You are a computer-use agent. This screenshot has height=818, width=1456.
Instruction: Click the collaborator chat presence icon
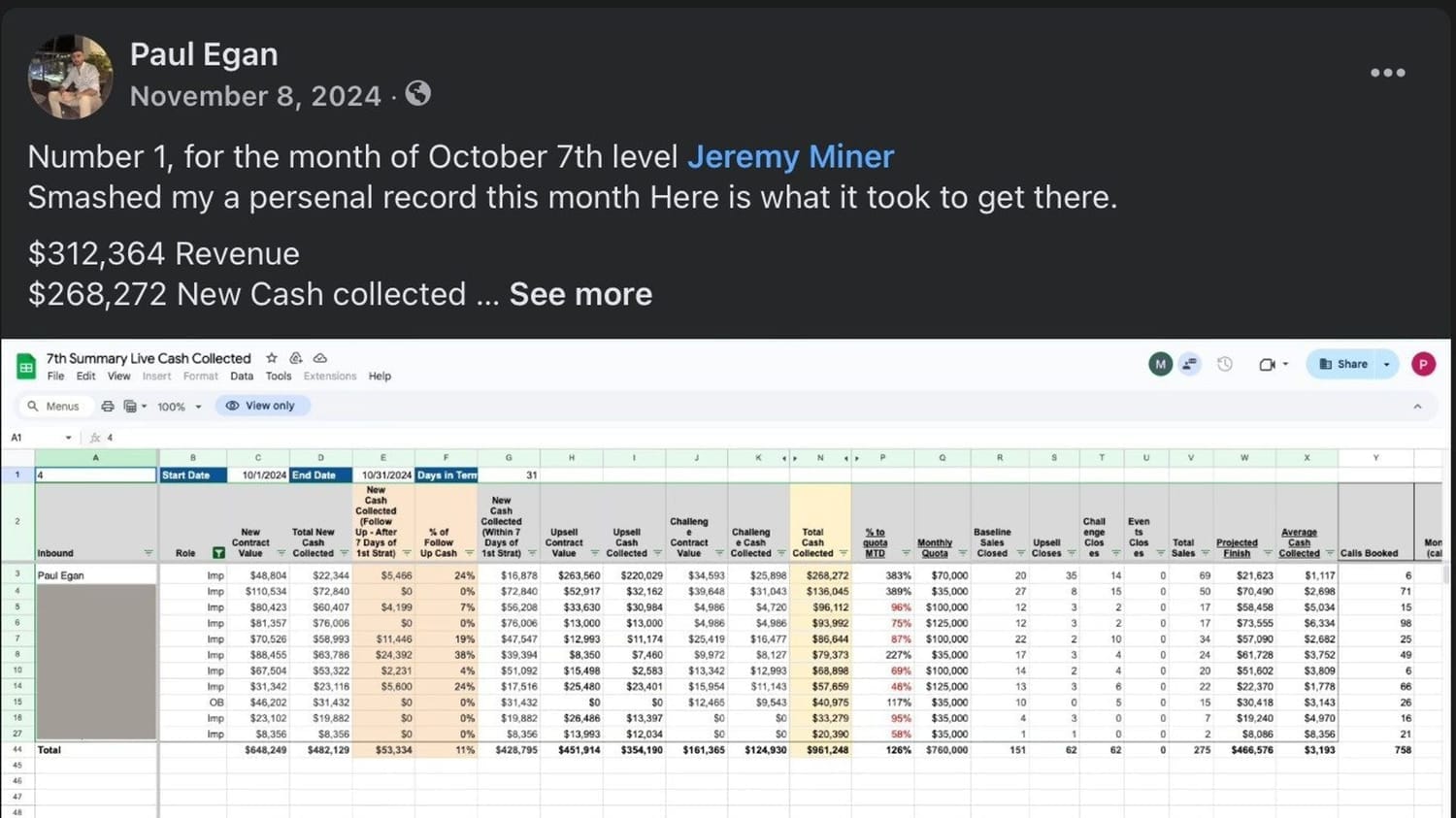pos(1189,364)
